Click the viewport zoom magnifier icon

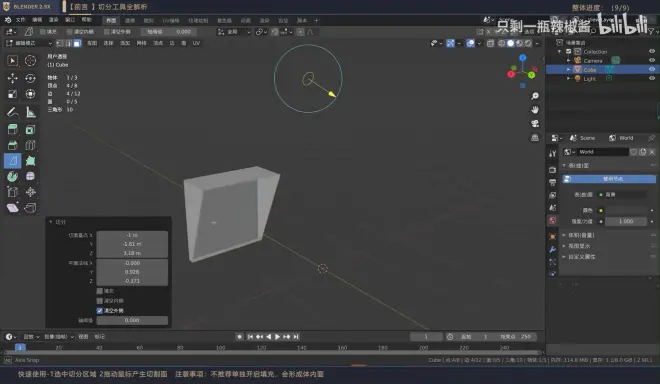[535, 96]
